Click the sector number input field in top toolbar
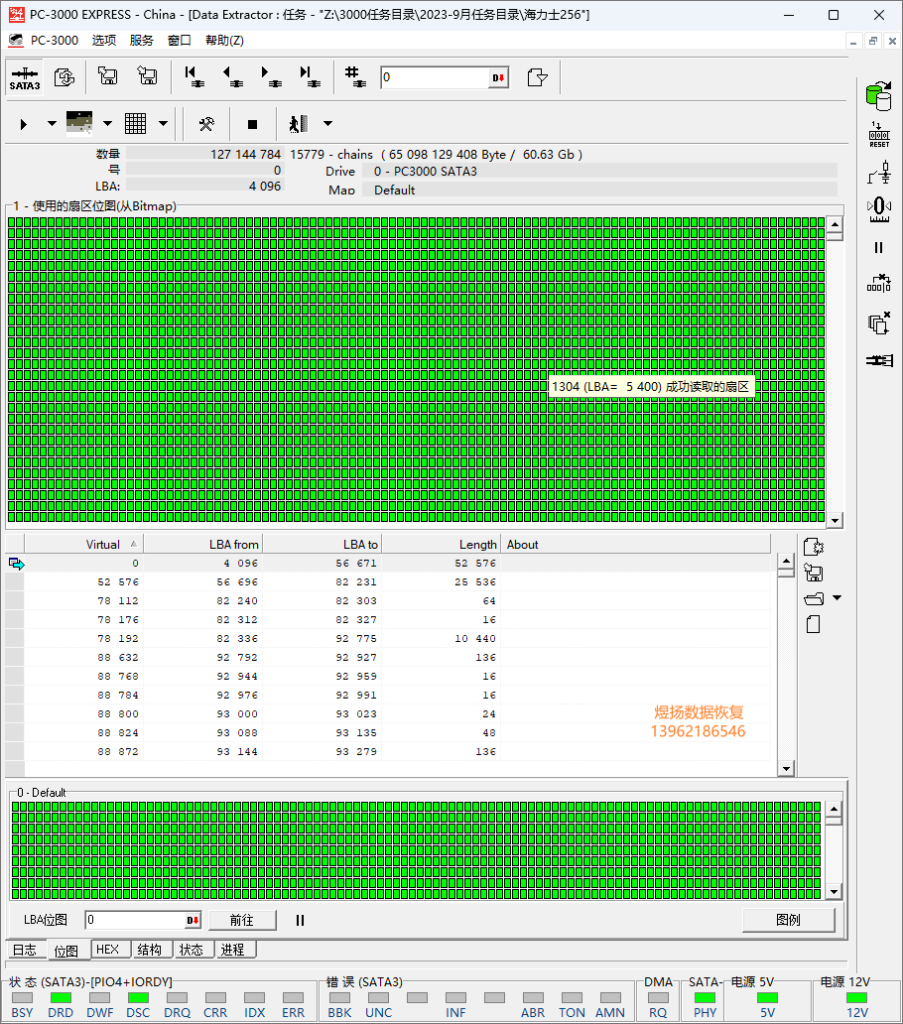Image resolution: width=903 pixels, height=1024 pixels. tap(435, 78)
